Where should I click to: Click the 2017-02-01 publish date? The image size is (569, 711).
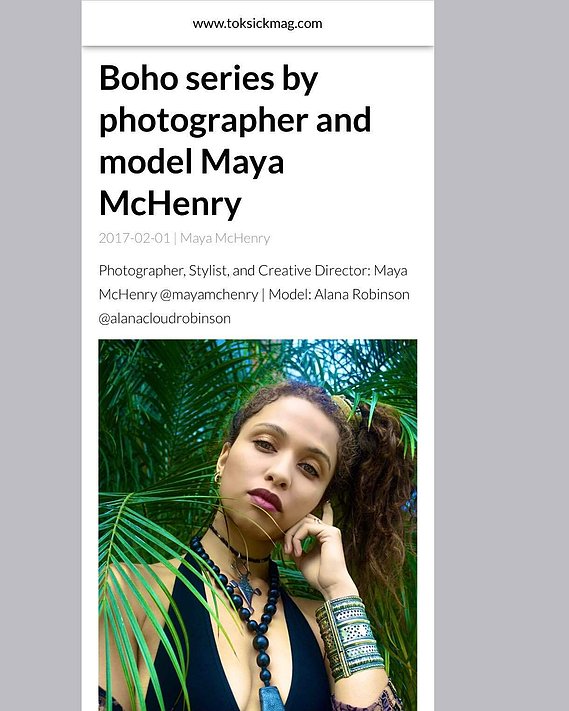[134, 238]
